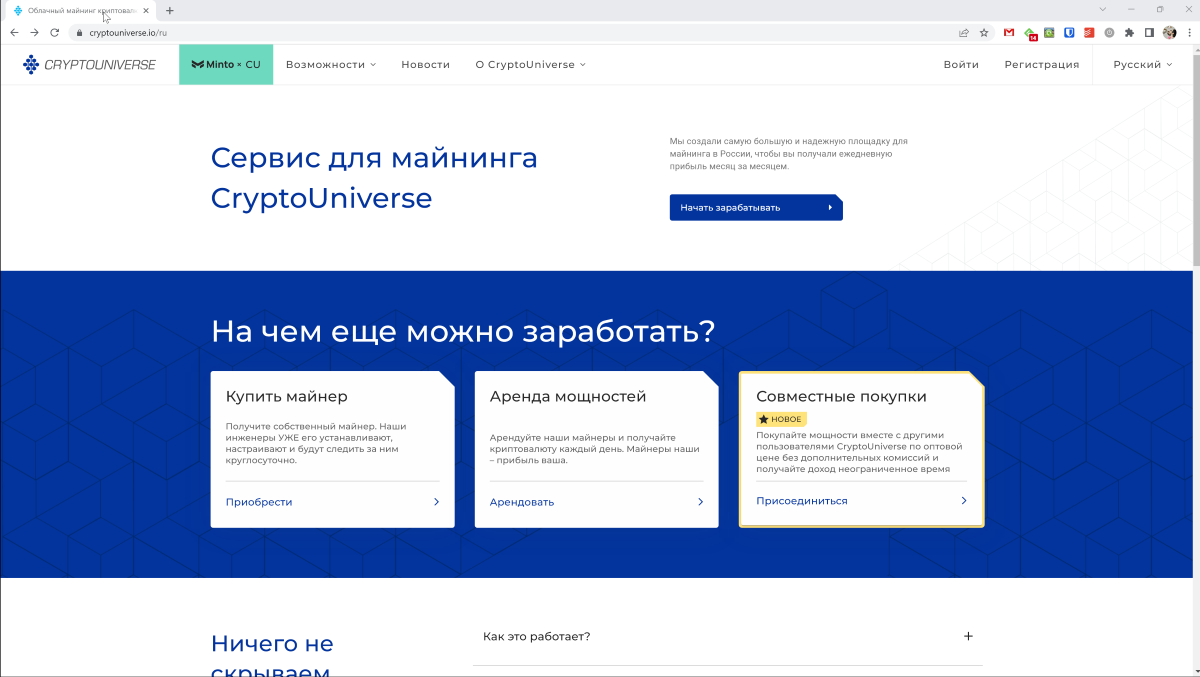The width and height of the screenshot is (1200, 677).
Task: Open the Chrome profile avatar
Action: pyautogui.click(x=1169, y=32)
